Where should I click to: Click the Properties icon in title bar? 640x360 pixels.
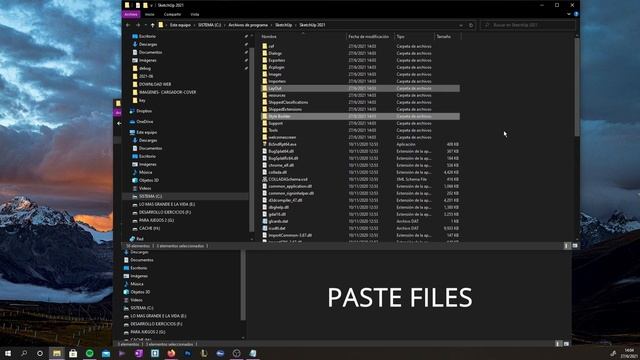138,5
